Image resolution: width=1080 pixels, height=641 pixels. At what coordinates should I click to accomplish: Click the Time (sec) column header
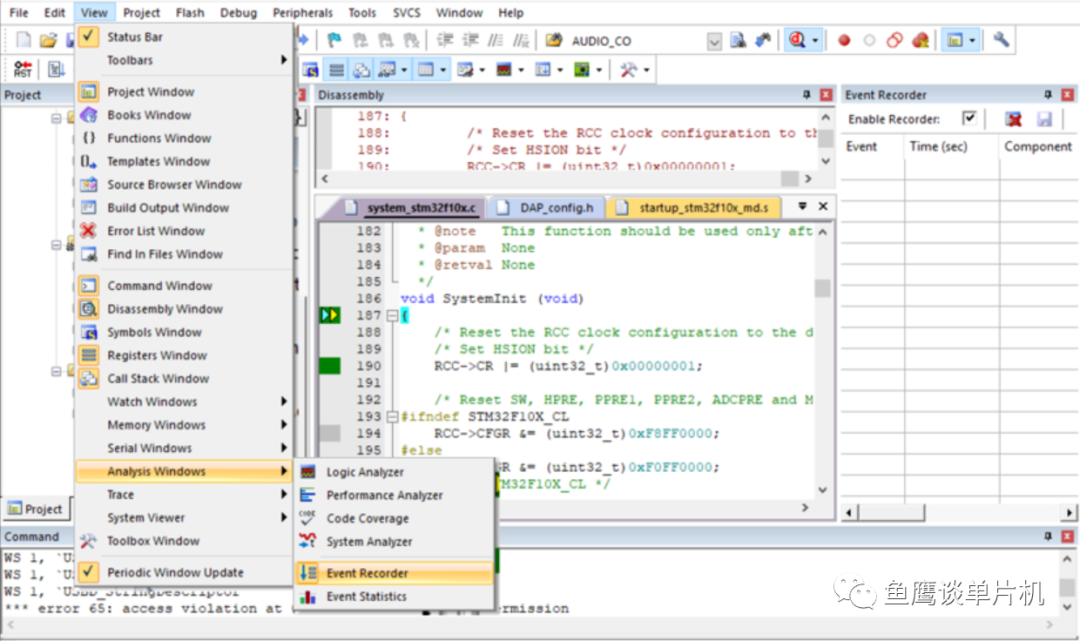coord(952,147)
